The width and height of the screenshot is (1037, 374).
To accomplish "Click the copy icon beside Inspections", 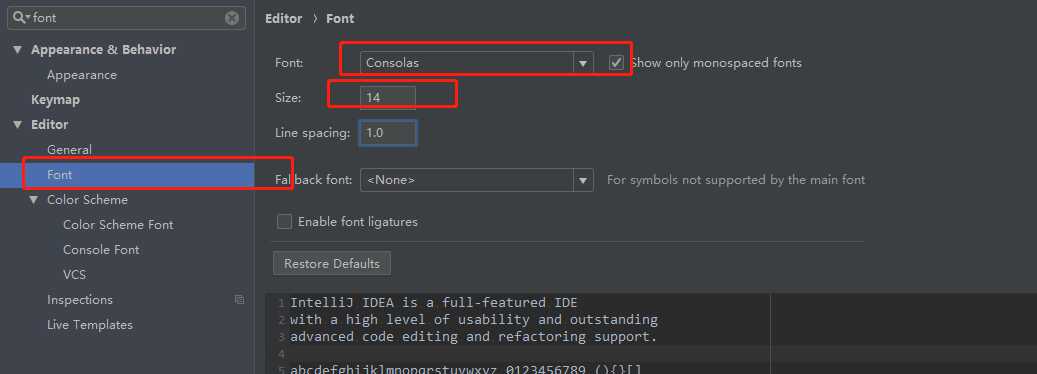I will click(239, 300).
